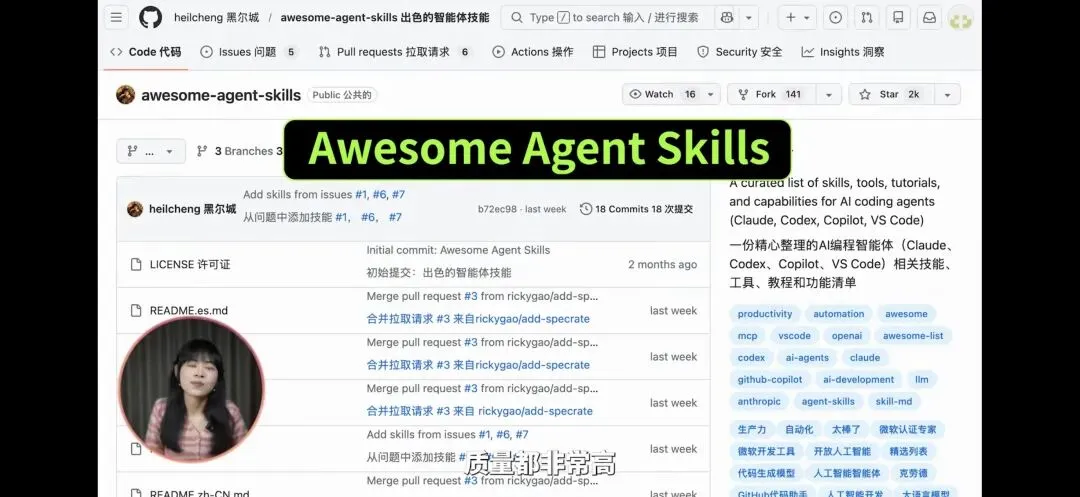Image resolution: width=1080 pixels, height=497 pixels.
Task: Switch to the Code tab
Action: (145, 52)
